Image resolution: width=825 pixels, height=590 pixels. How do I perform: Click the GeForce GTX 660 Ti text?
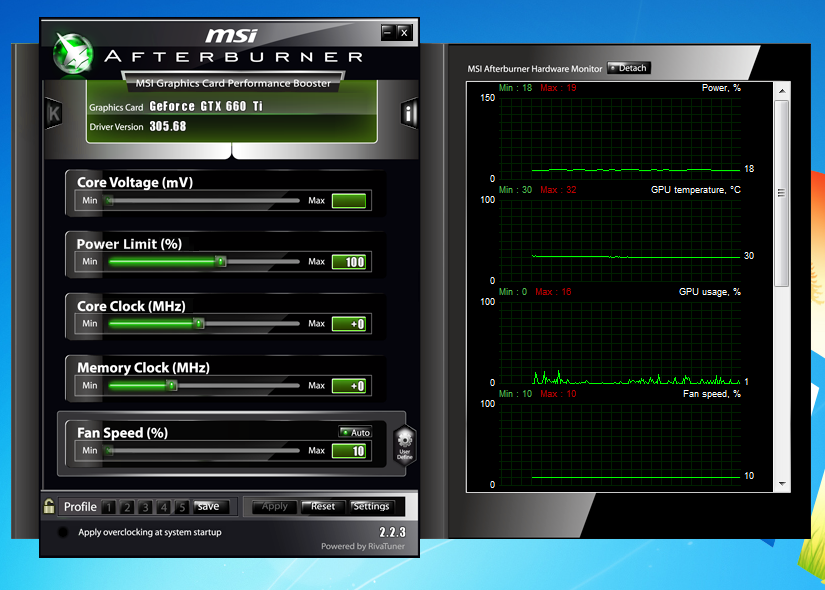(x=206, y=106)
